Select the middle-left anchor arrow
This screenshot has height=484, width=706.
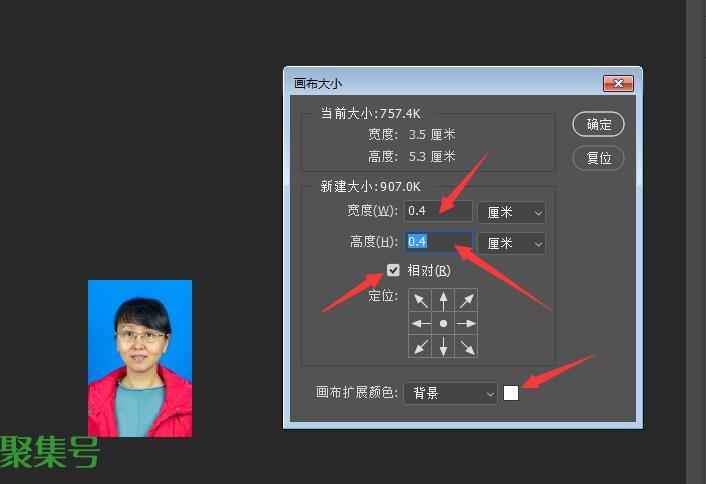click(x=420, y=323)
